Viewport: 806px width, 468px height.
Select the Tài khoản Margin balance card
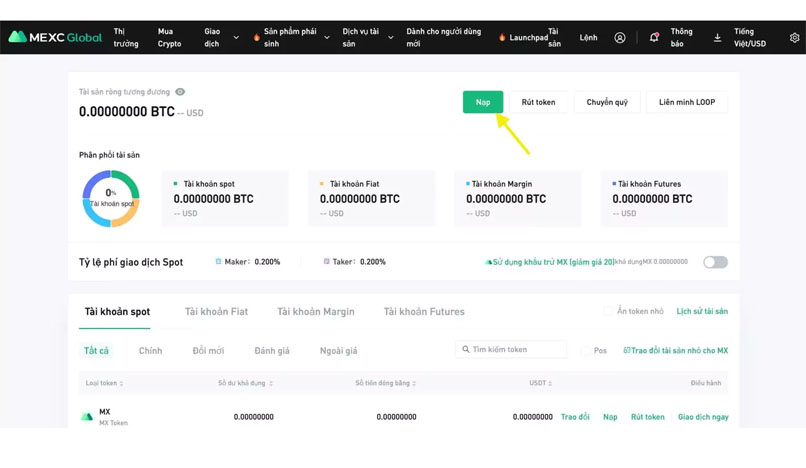[518, 199]
